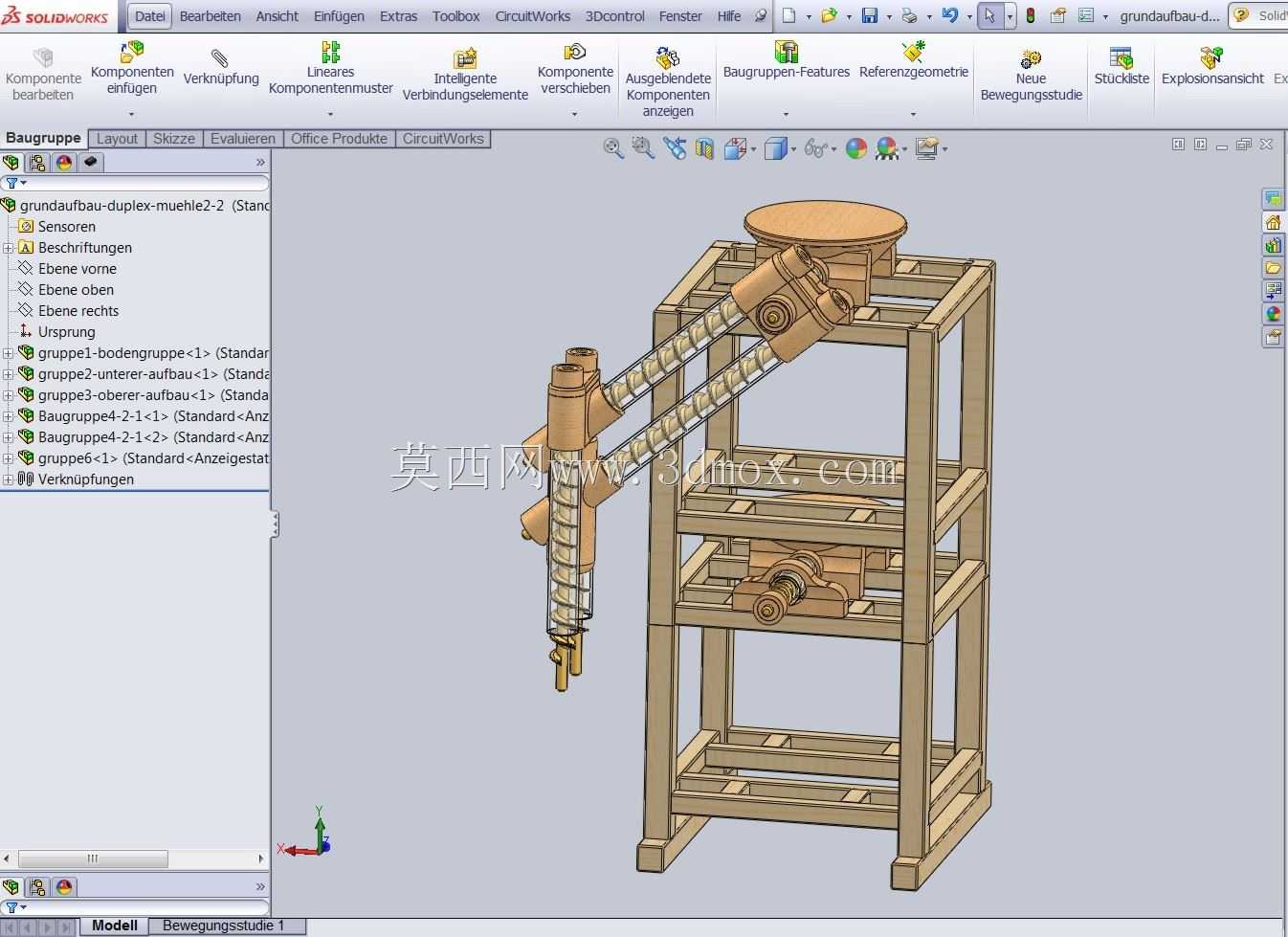Pin the menu bar with the pushpin

(761, 15)
